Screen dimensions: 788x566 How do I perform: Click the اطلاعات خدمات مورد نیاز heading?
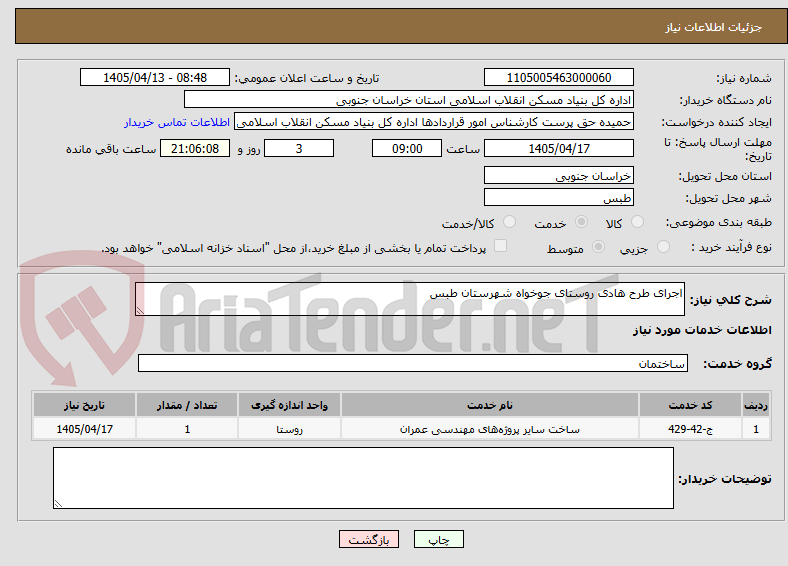[702, 330]
